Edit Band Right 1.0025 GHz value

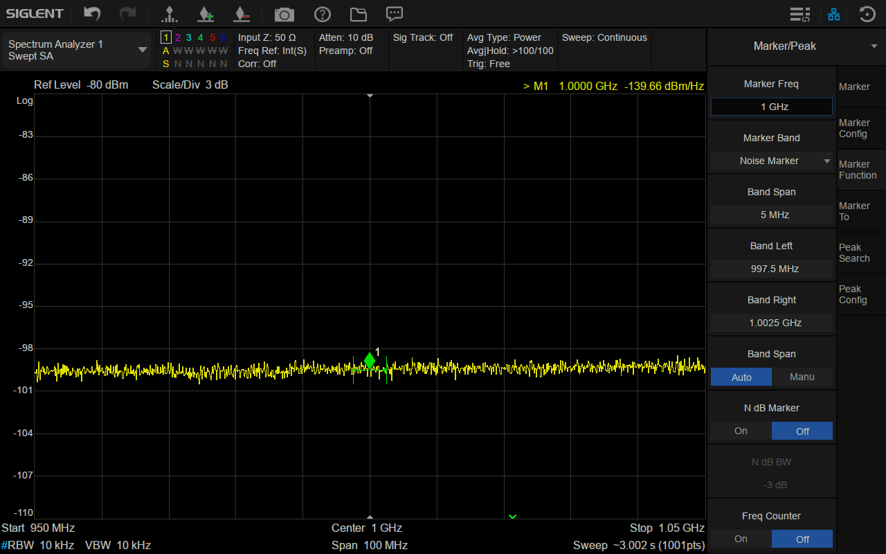(771, 323)
